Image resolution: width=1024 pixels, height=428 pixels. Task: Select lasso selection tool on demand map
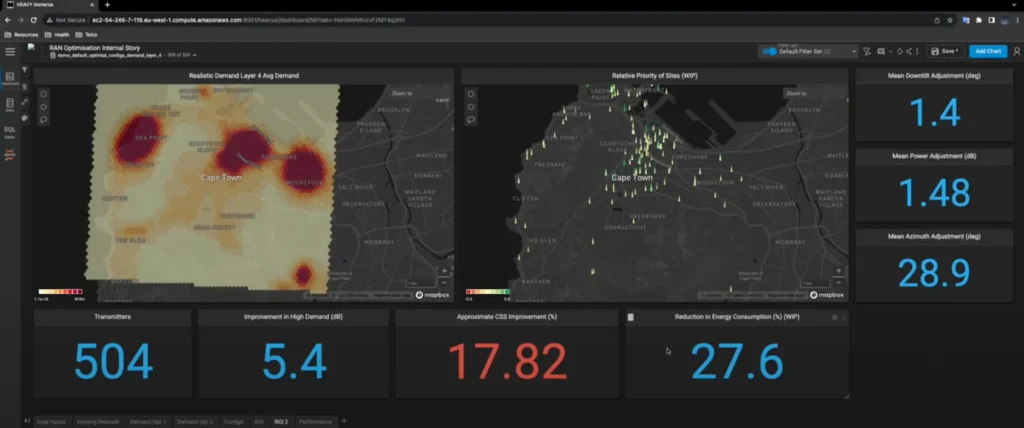pyautogui.click(x=43, y=120)
